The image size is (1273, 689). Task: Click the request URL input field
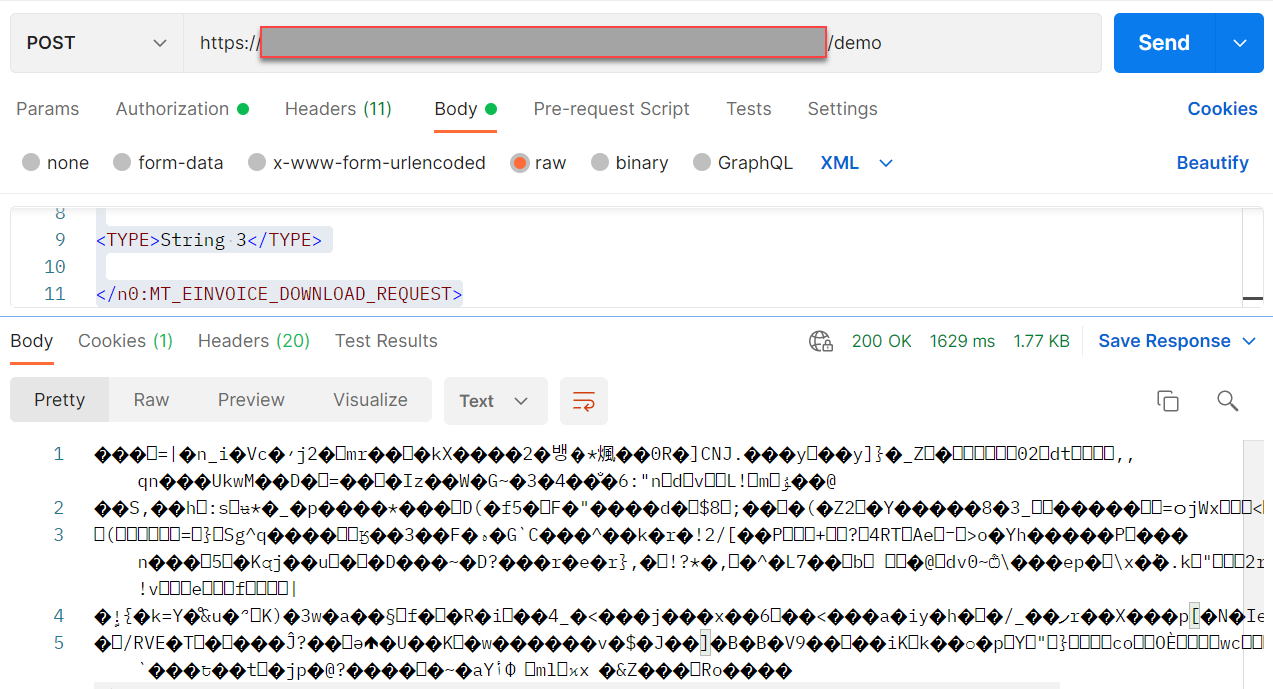tap(642, 43)
